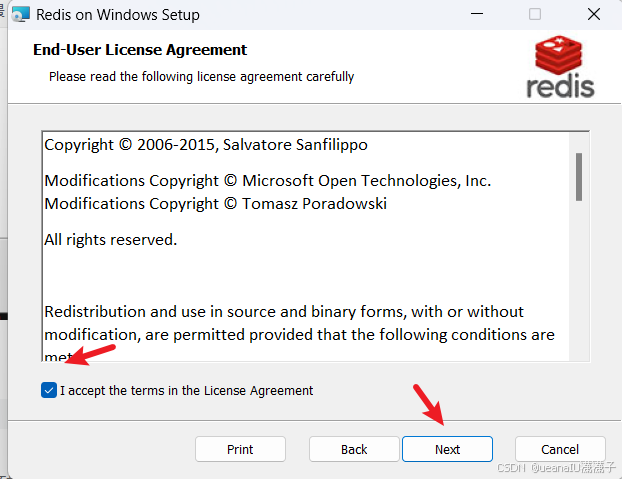
Task: Click the 'I accept the terms' label text
Action: 186,391
